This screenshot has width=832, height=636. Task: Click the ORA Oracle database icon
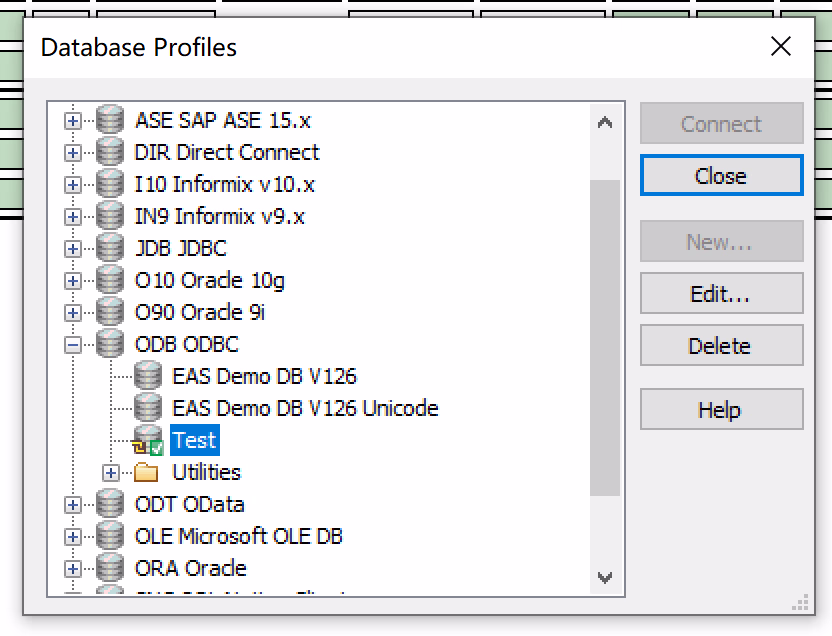[110, 569]
